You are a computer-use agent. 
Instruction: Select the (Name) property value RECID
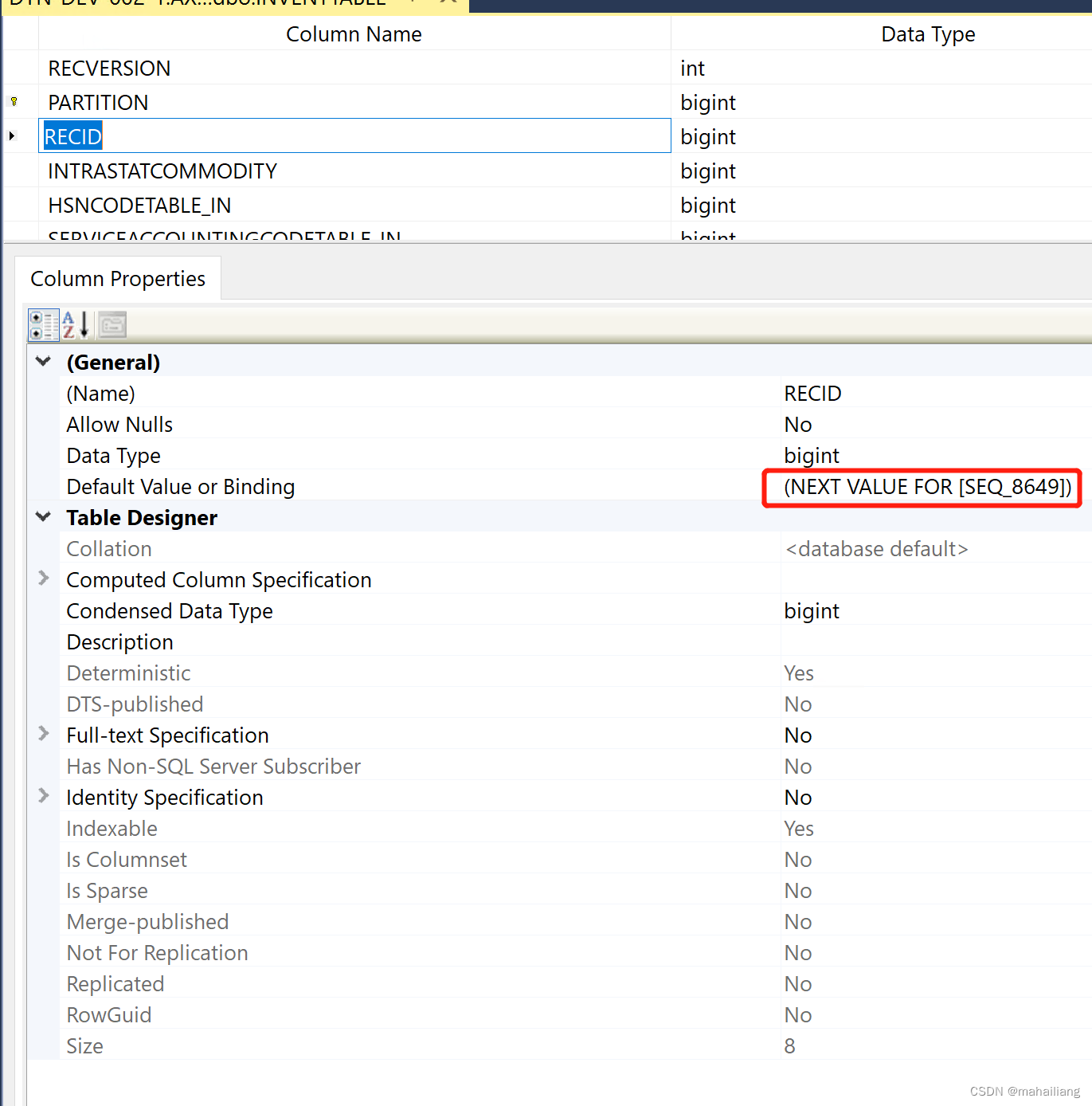coord(812,394)
